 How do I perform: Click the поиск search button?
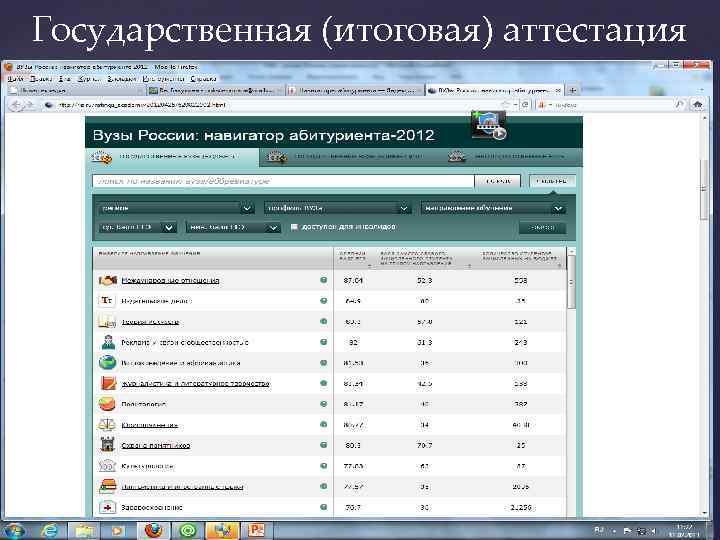point(498,181)
